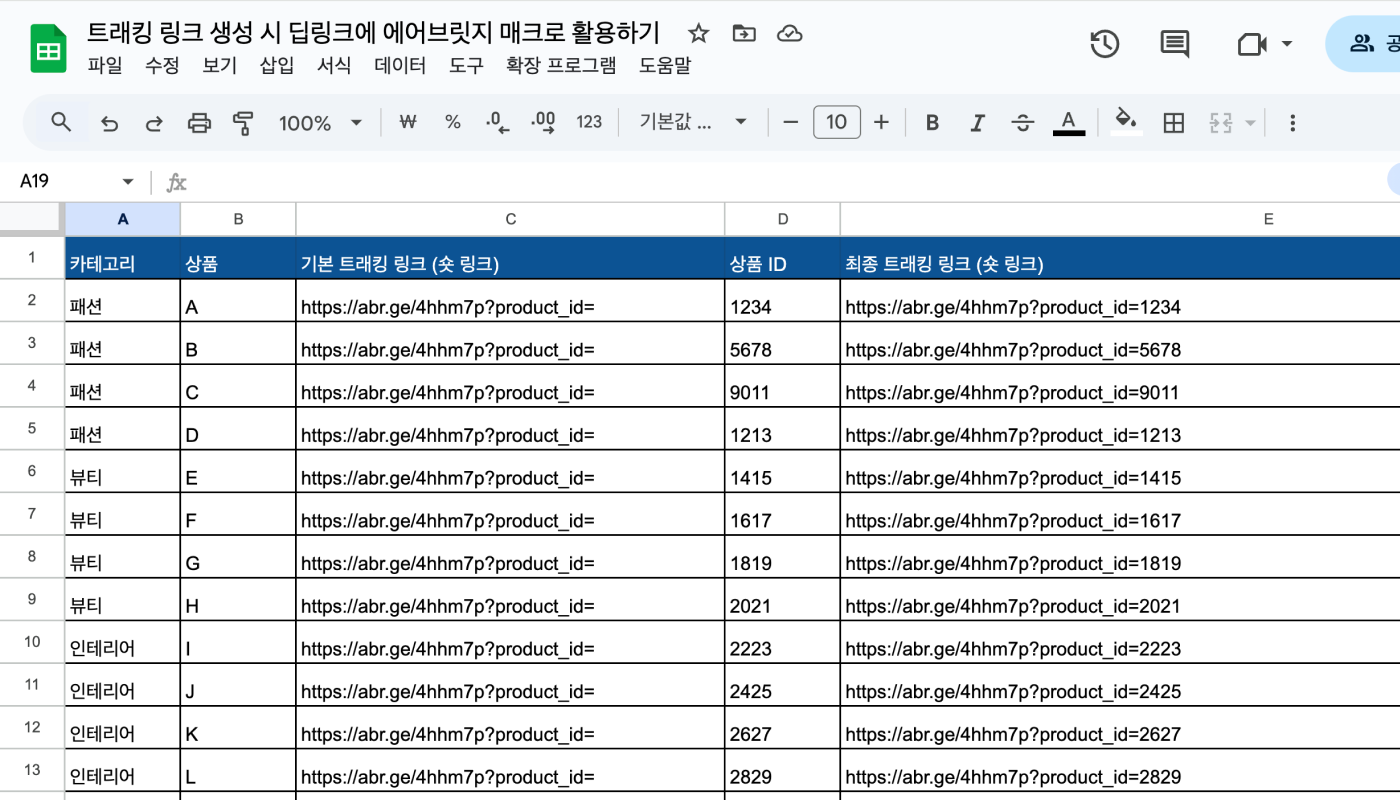Format cell as Korean won currency
The width and height of the screenshot is (1400, 800).
coord(407,123)
